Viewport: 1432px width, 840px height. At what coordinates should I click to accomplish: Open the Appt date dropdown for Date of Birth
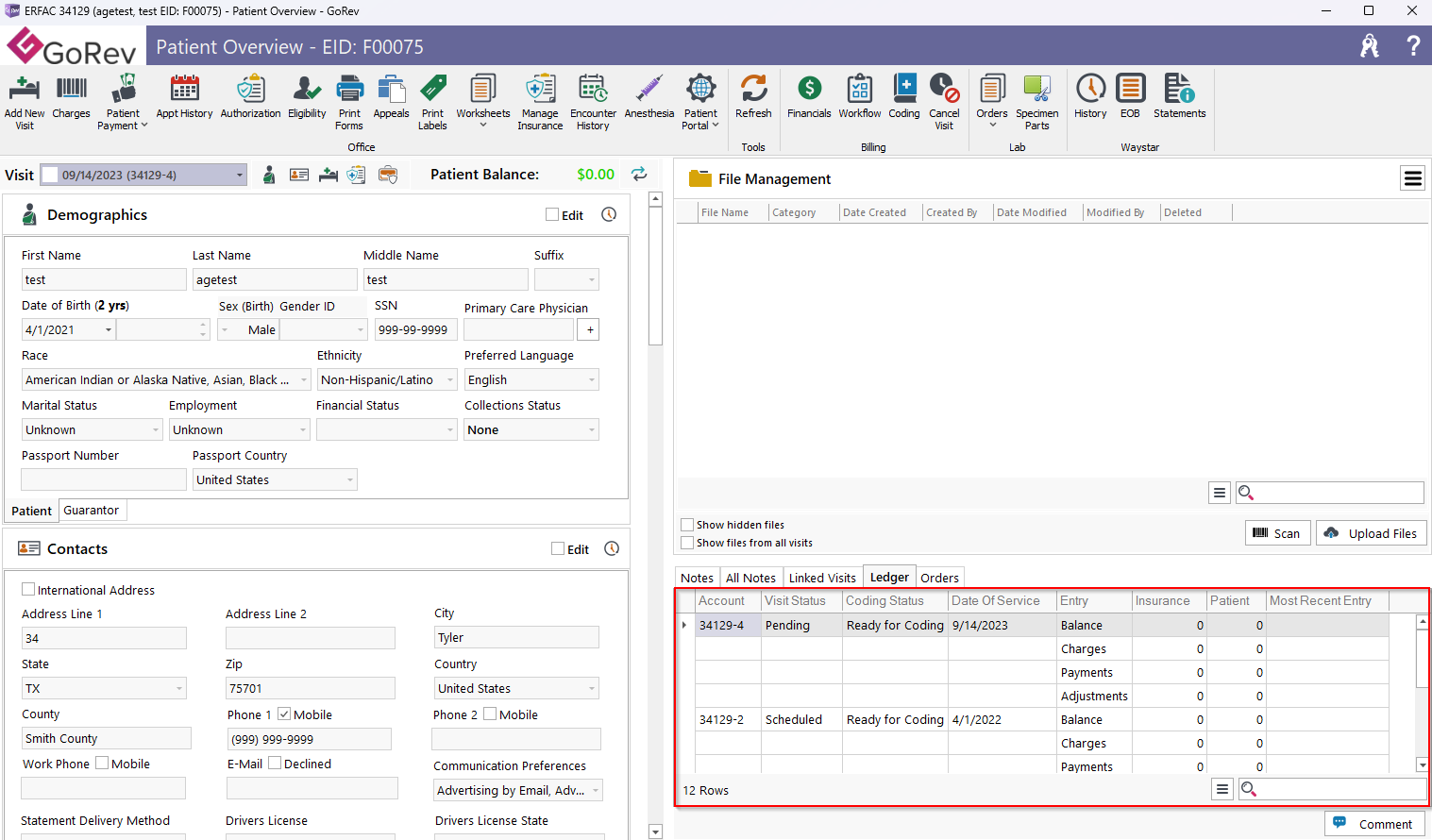pyautogui.click(x=109, y=329)
